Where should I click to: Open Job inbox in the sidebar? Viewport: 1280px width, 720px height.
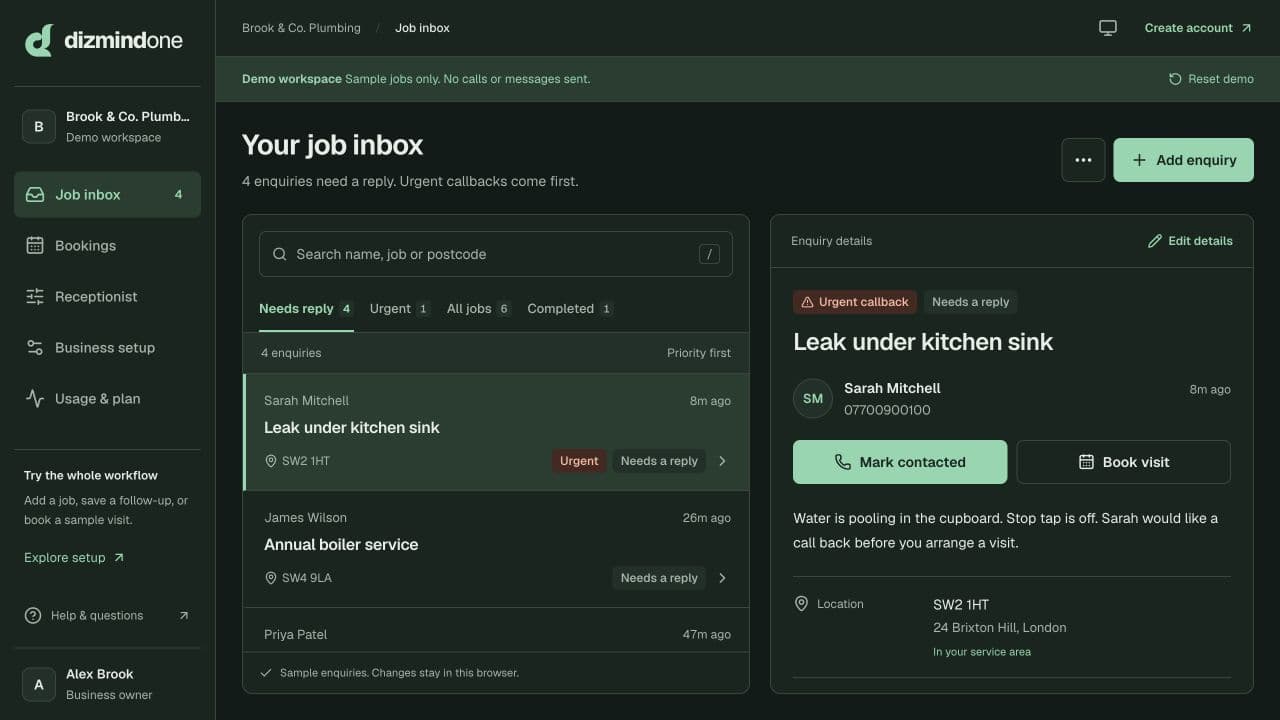coord(107,195)
